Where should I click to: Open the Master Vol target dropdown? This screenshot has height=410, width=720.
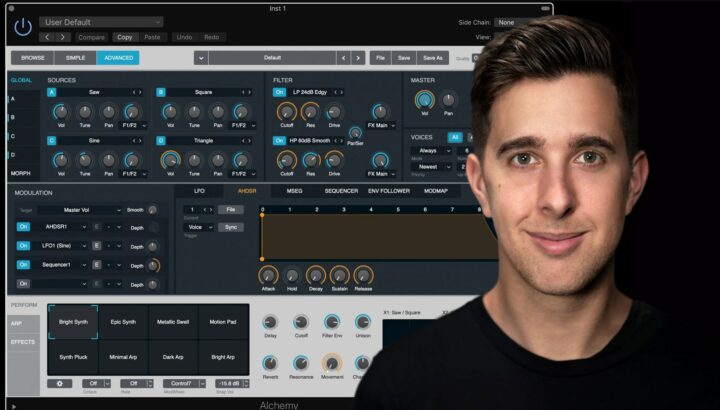point(84,209)
